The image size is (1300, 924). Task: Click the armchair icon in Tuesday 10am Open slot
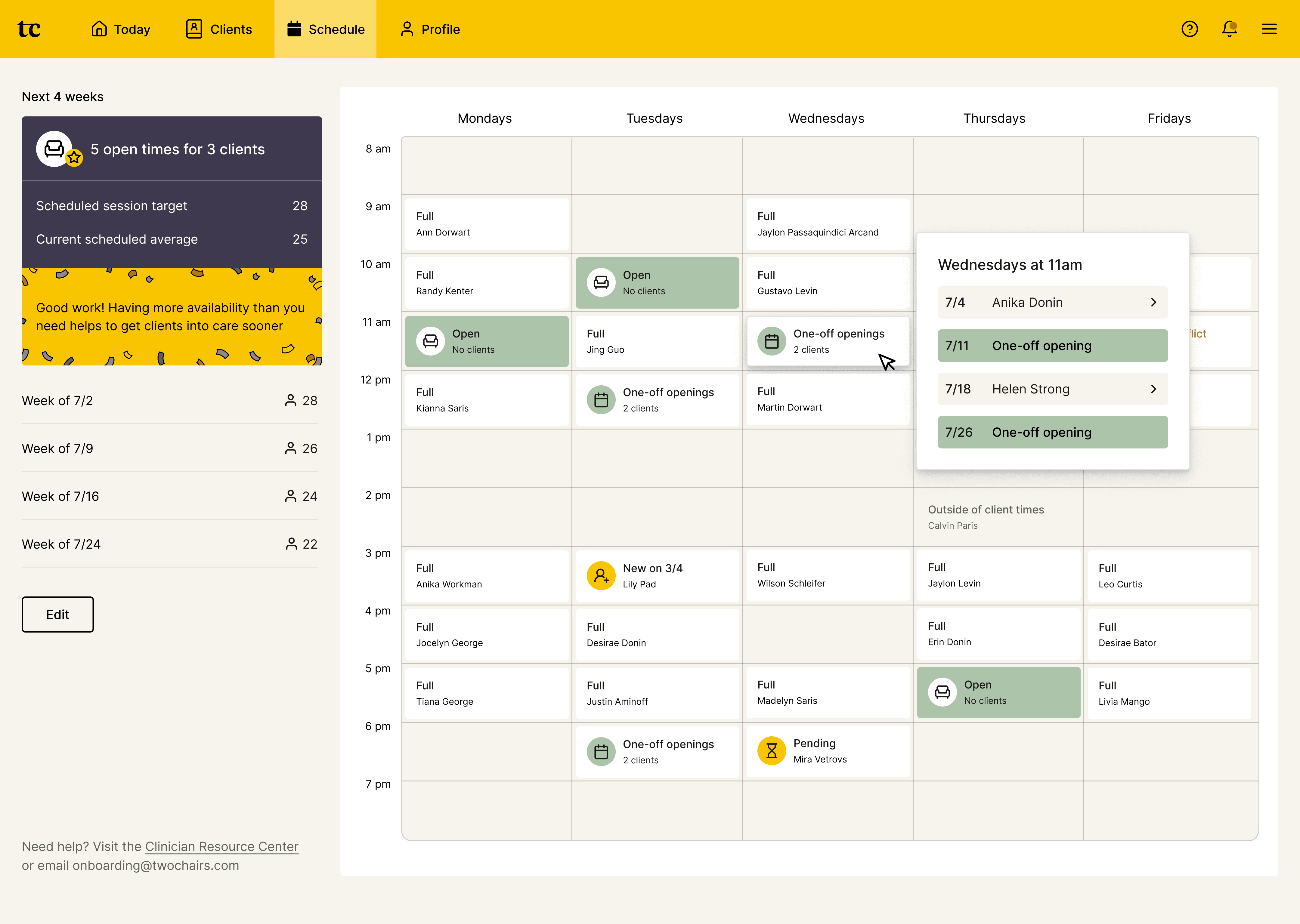[601, 282]
